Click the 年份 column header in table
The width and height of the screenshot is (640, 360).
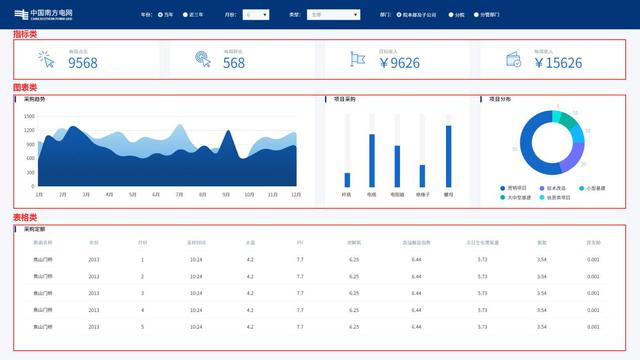[94, 242]
